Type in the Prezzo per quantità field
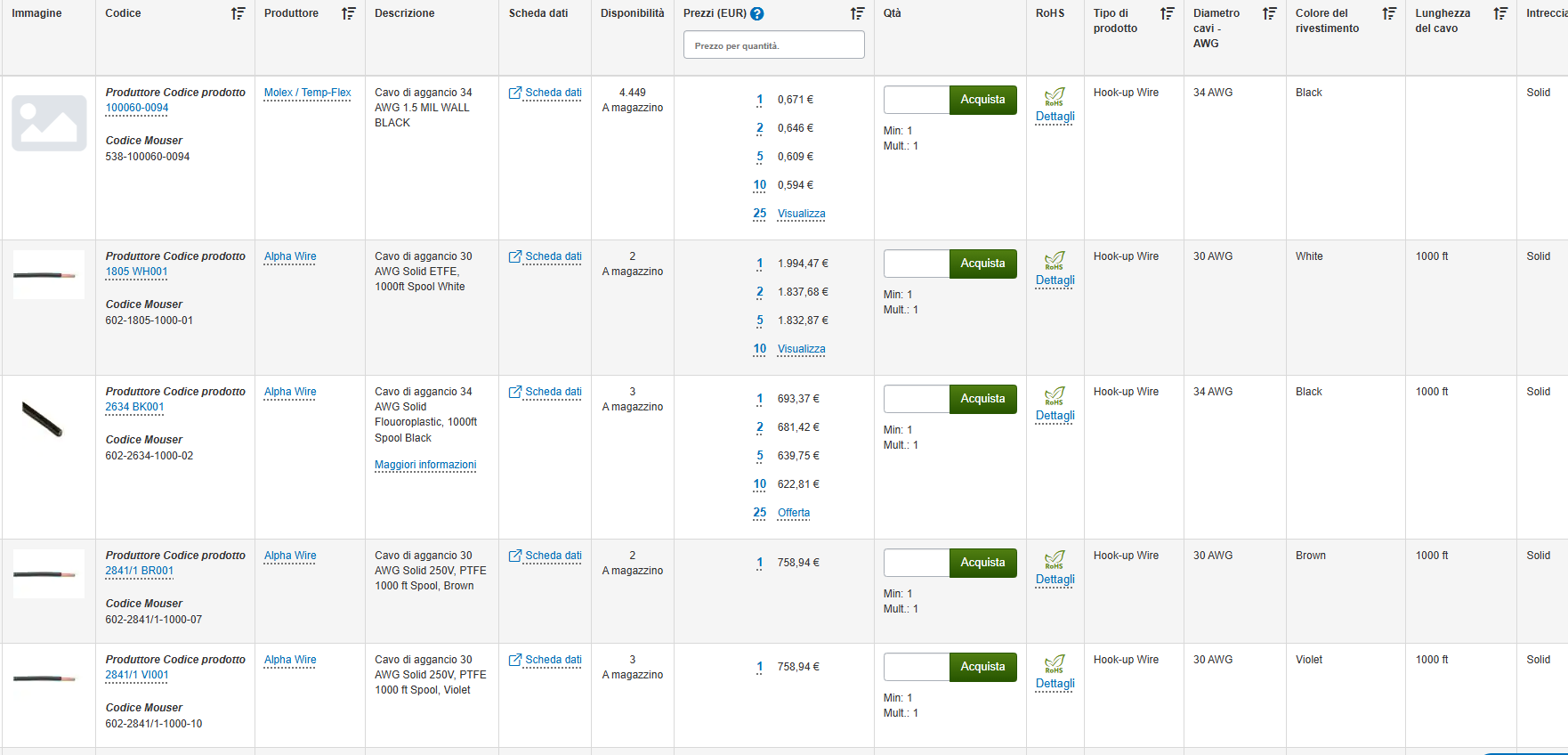Viewport: 1568px width, 755px height. tap(773, 45)
